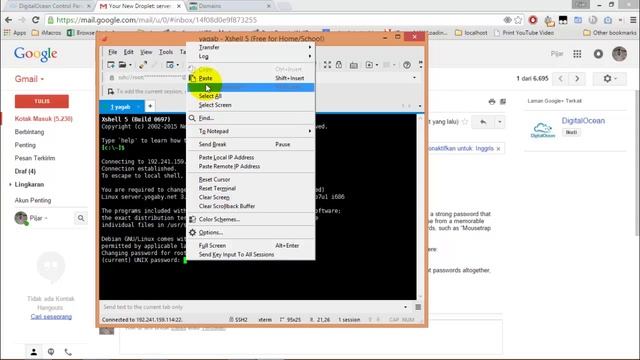Open Color Schemes... from the menu
The image size is (640, 360).
coord(251,219)
